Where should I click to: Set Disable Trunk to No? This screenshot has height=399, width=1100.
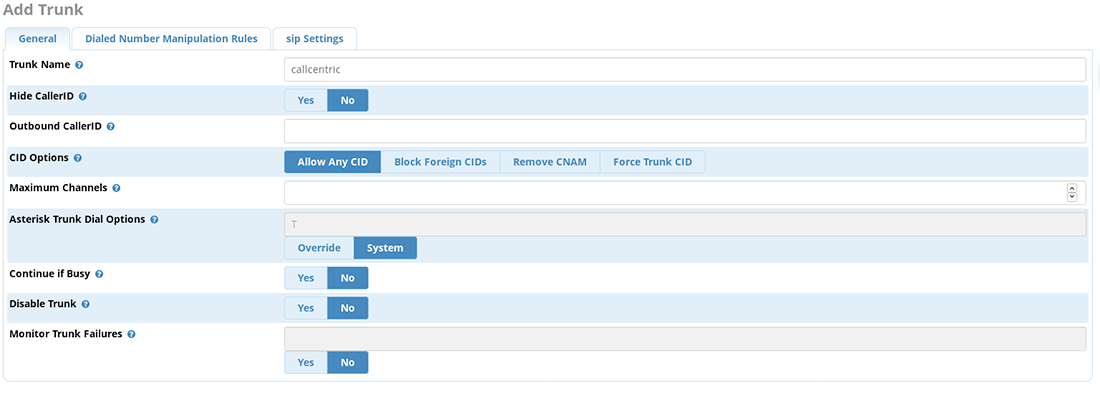[x=348, y=308]
